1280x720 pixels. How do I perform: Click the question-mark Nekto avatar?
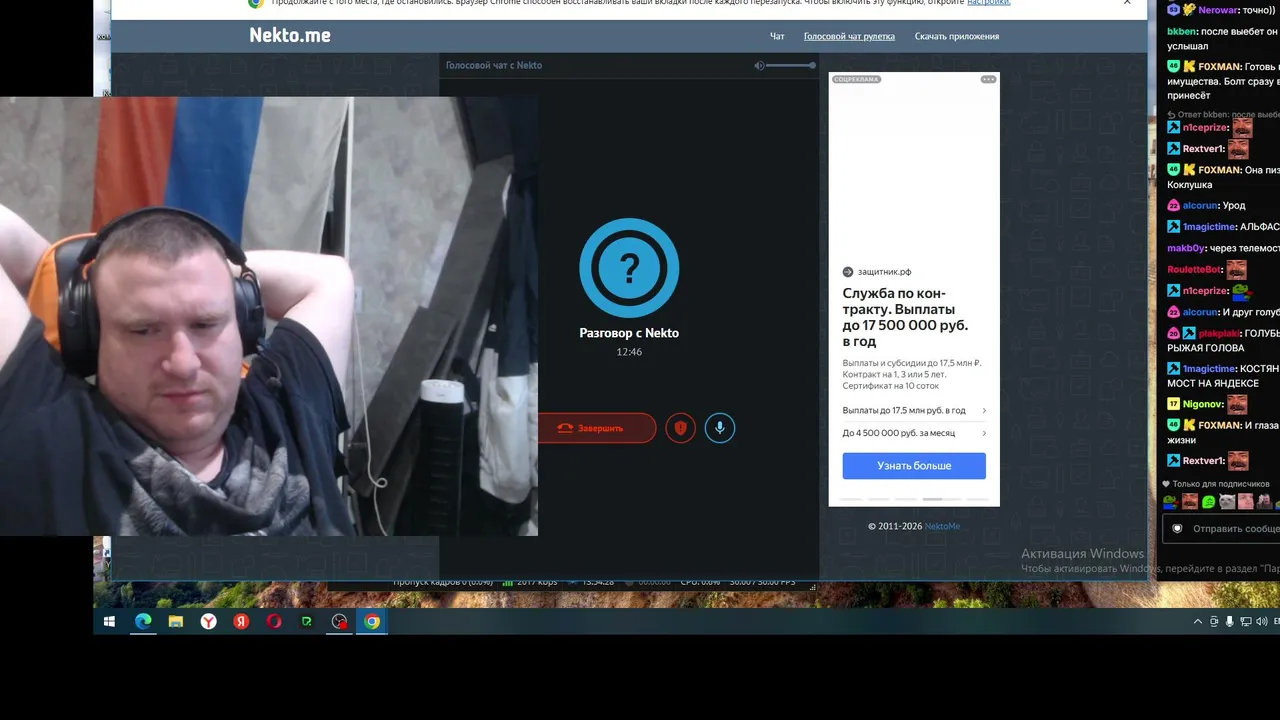[629, 267]
